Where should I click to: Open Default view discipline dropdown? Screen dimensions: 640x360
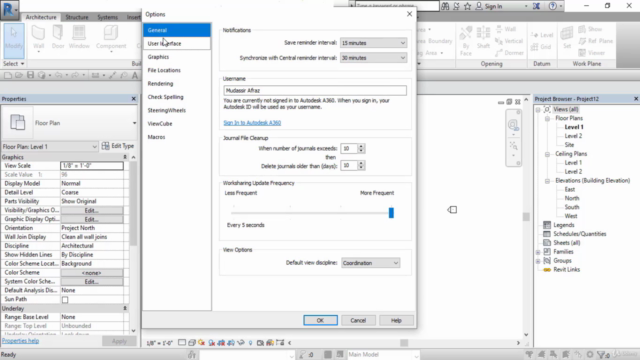pyautogui.click(x=371, y=263)
